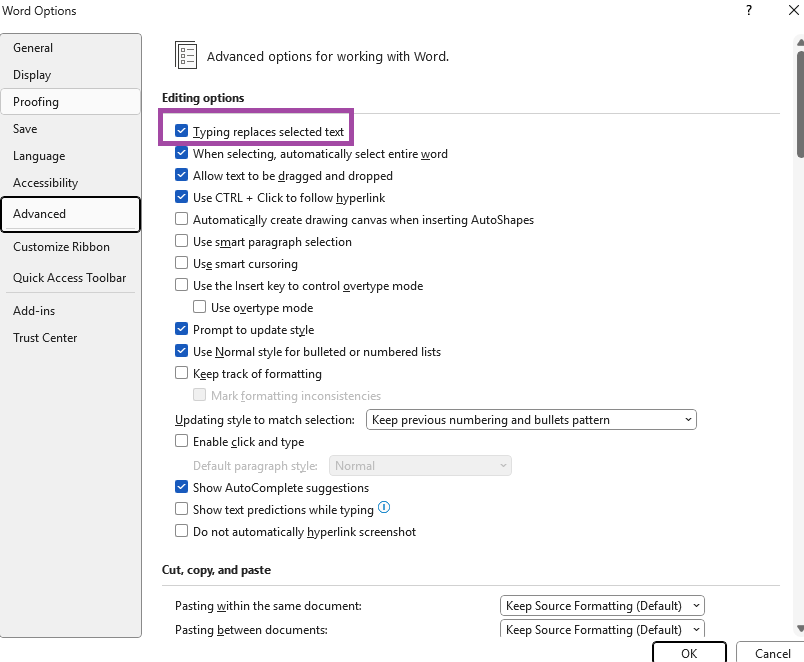Click the vertical scrollbar thumb
The height and width of the screenshot is (662, 804).
coord(800,104)
